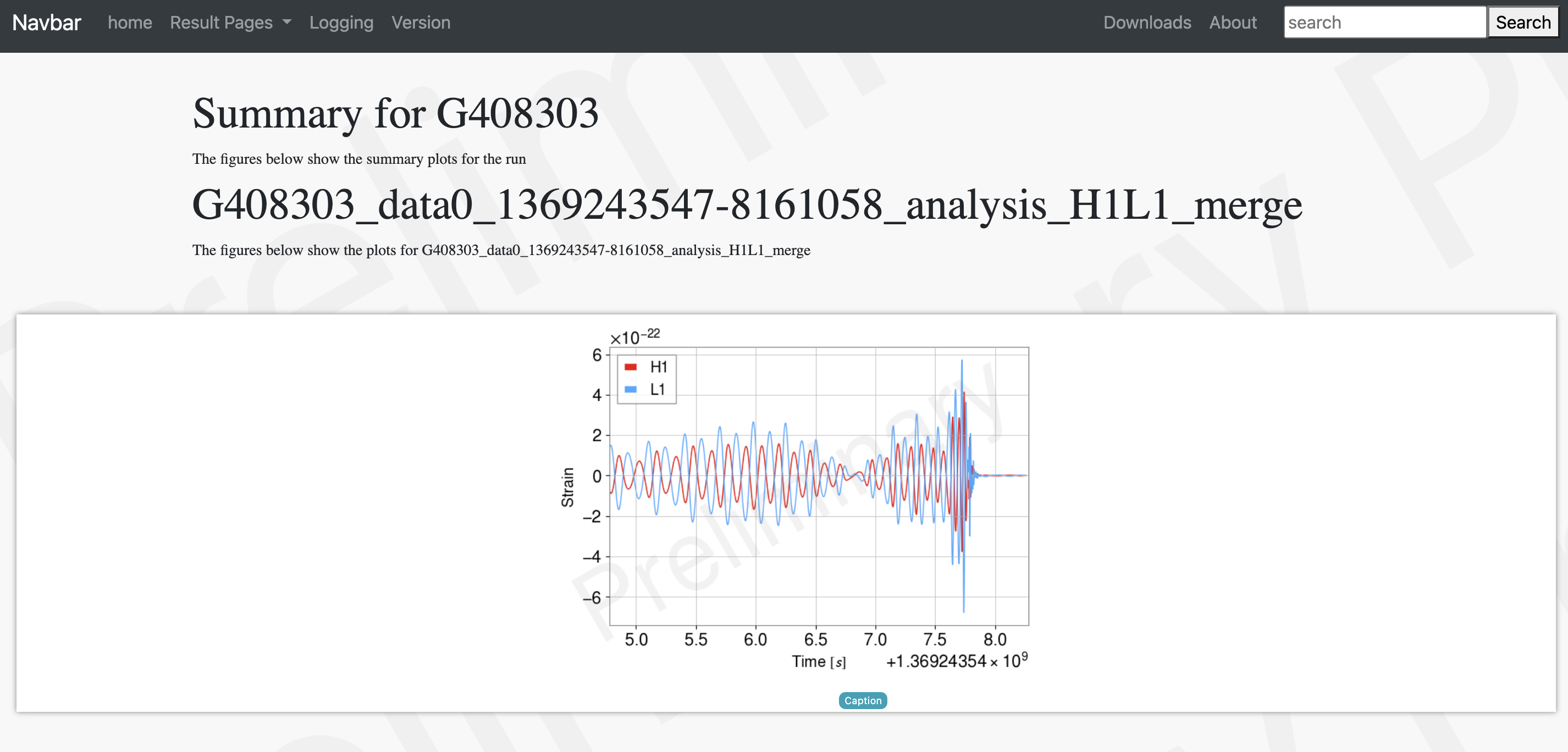The image size is (1568, 752).
Task: Click the red H1 legend swatch
Action: click(x=630, y=367)
